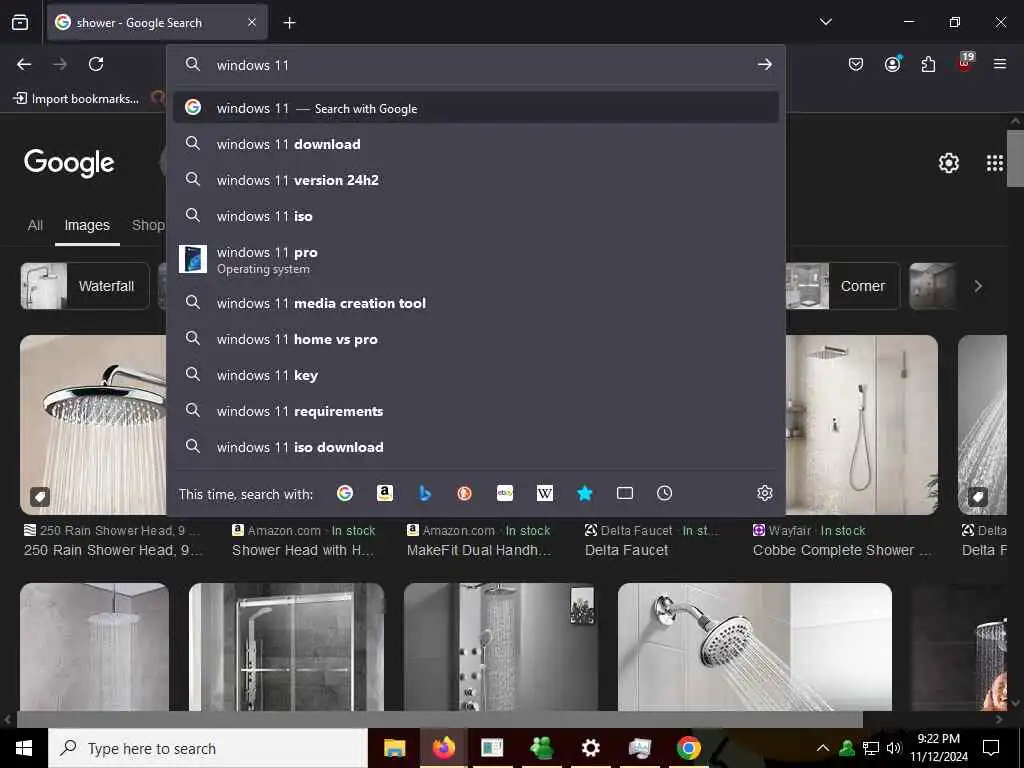Open the Extensions puzzle icon
Screen dimensions: 1024x768
coord(928,64)
